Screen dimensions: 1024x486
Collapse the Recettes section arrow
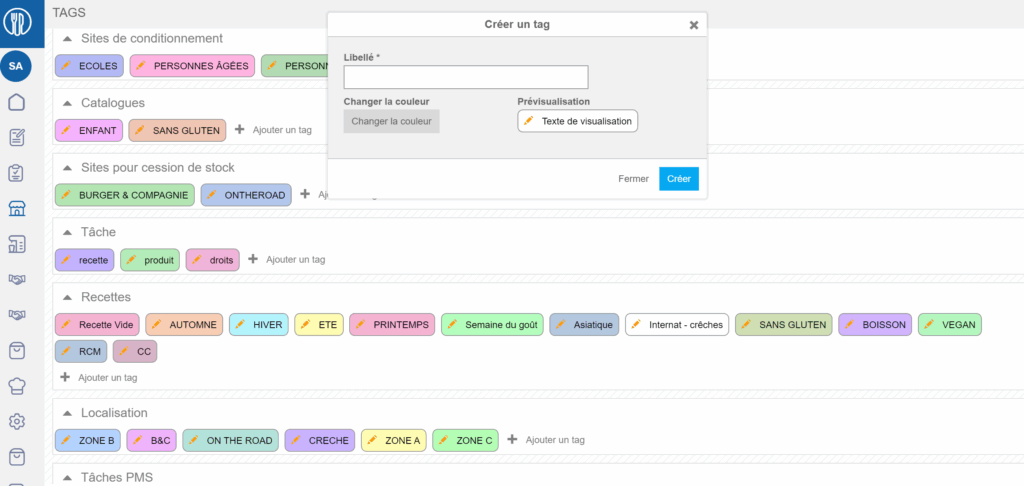coord(68,297)
